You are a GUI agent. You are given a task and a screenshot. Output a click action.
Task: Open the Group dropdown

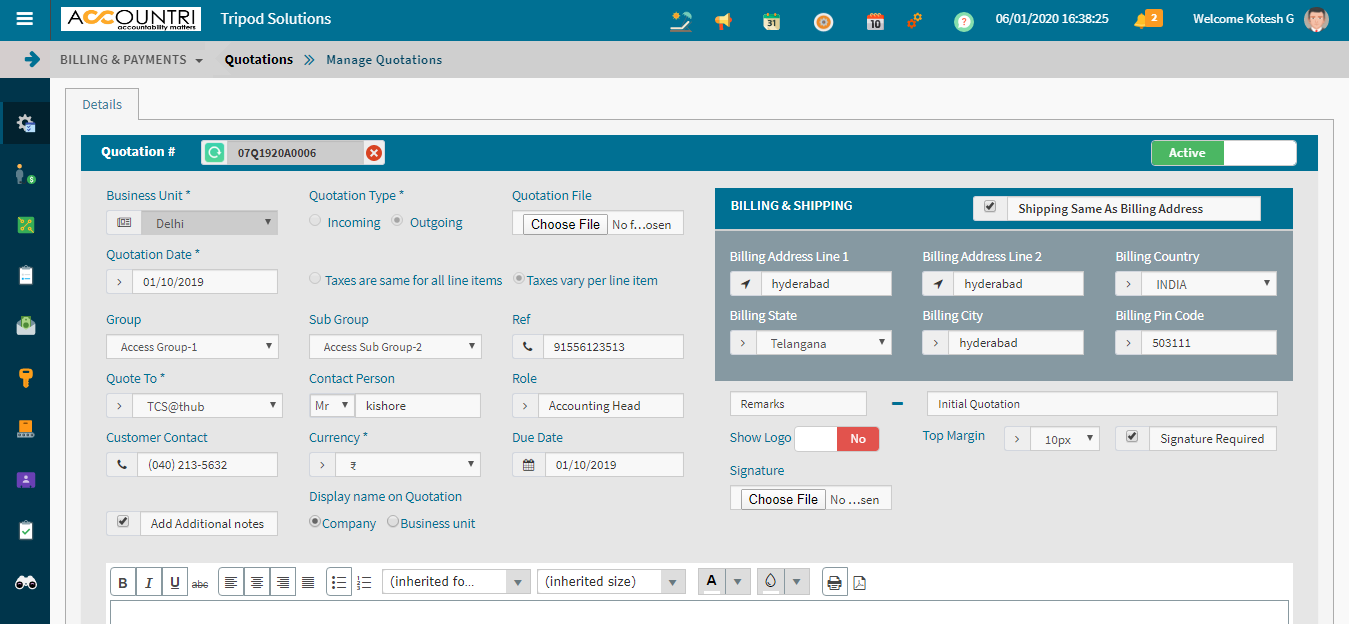pos(192,347)
